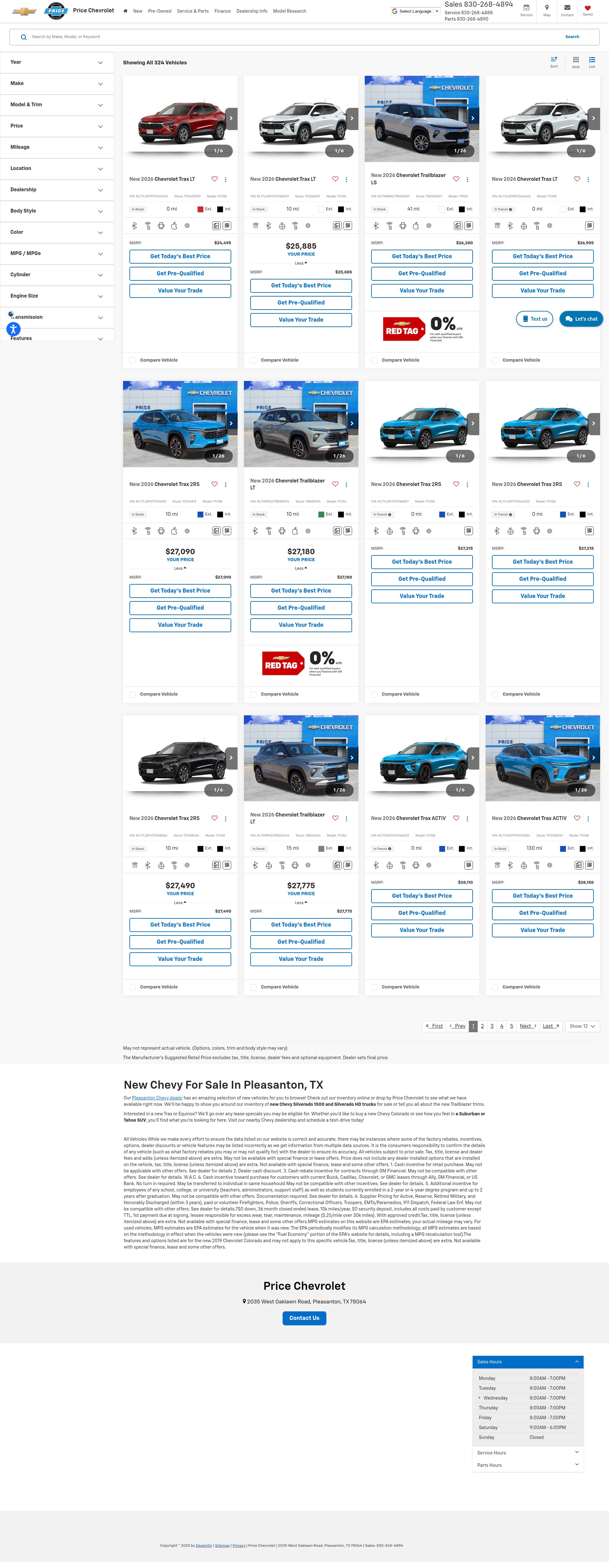Viewport: 609px width, 1568px height.
Task: Click exterior color swatch on $27,090 Trax 2RS
Action: (200, 514)
